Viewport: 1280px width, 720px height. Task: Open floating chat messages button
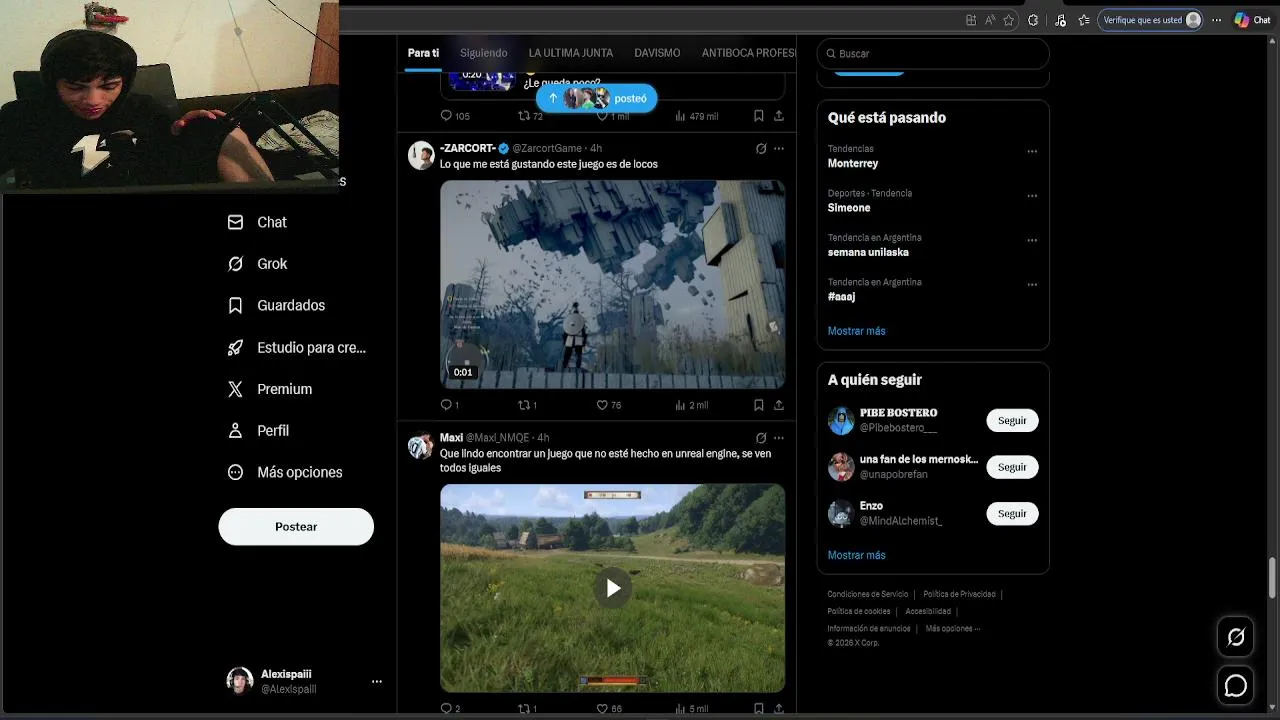[1236, 686]
